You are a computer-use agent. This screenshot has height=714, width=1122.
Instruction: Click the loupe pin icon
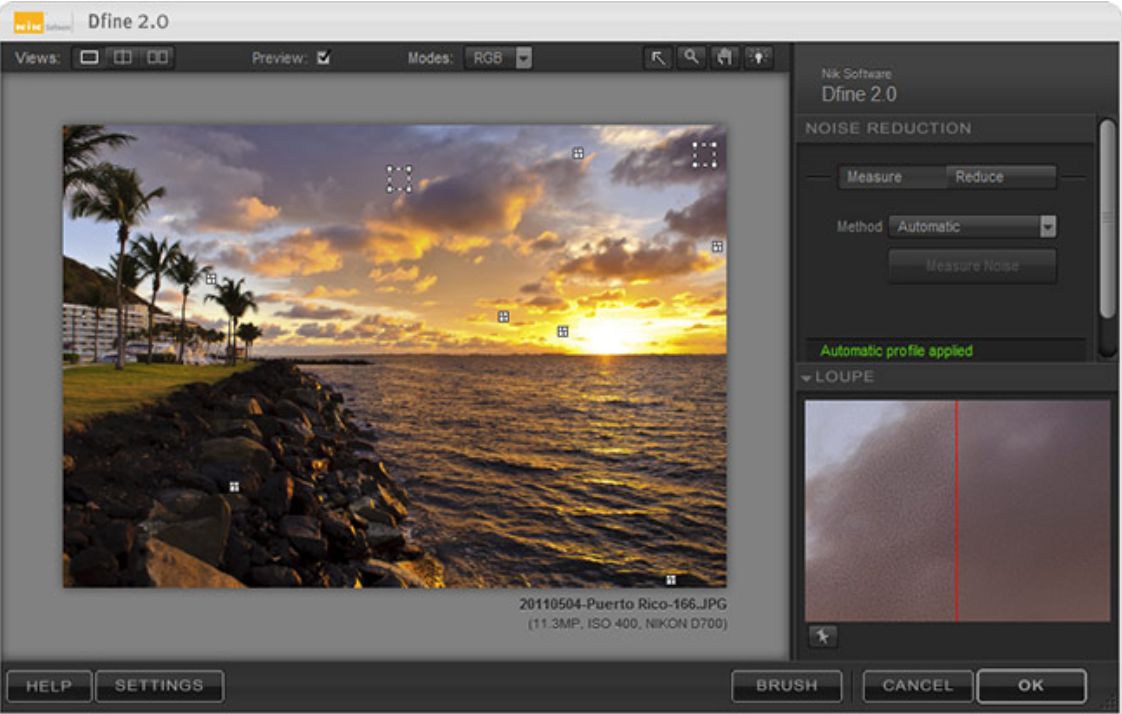tap(823, 637)
